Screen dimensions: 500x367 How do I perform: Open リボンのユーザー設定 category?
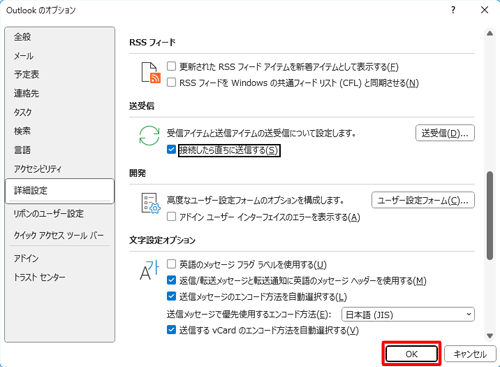(x=60, y=213)
